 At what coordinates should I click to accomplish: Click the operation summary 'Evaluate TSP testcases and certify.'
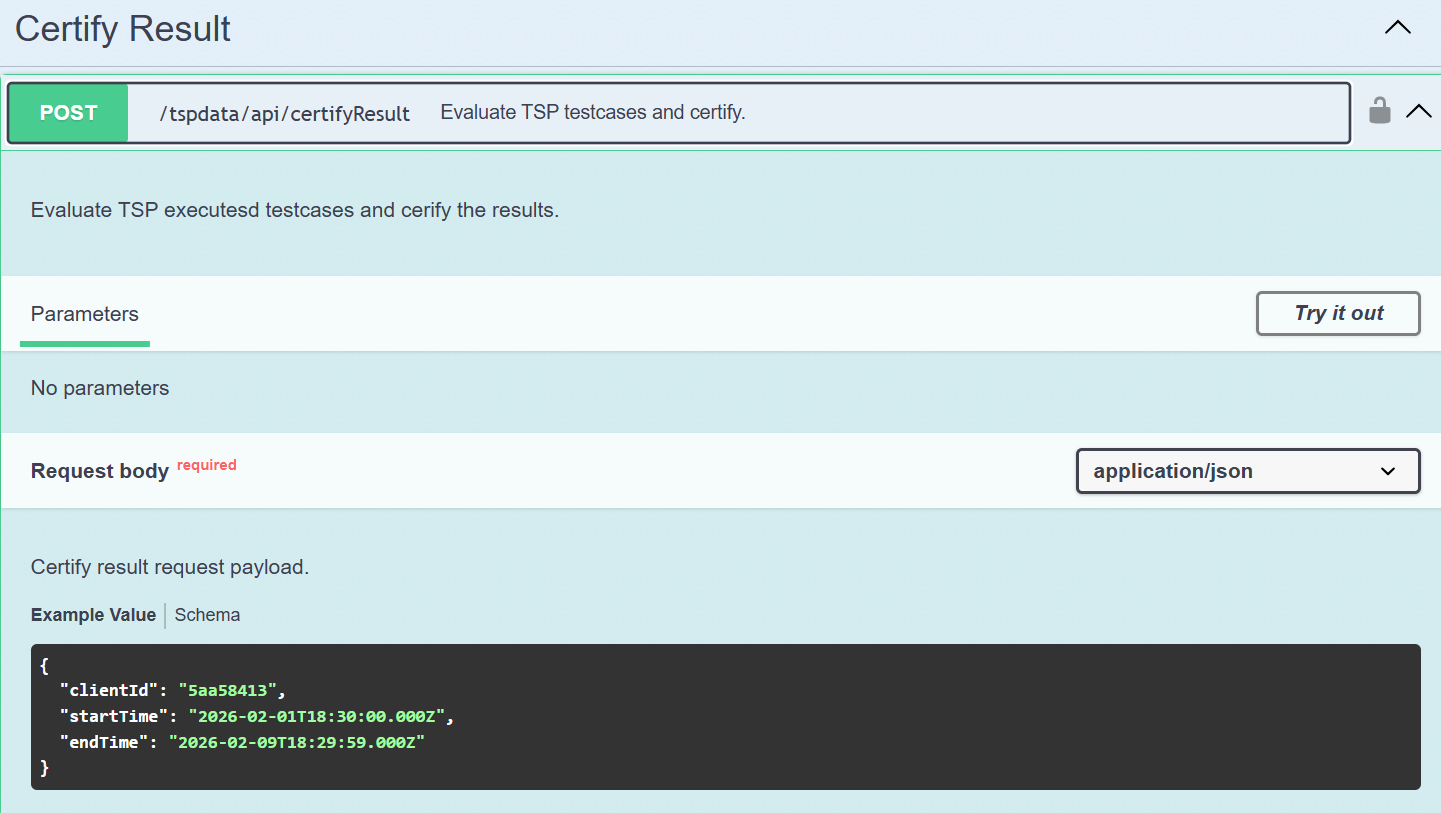(593, 113)
